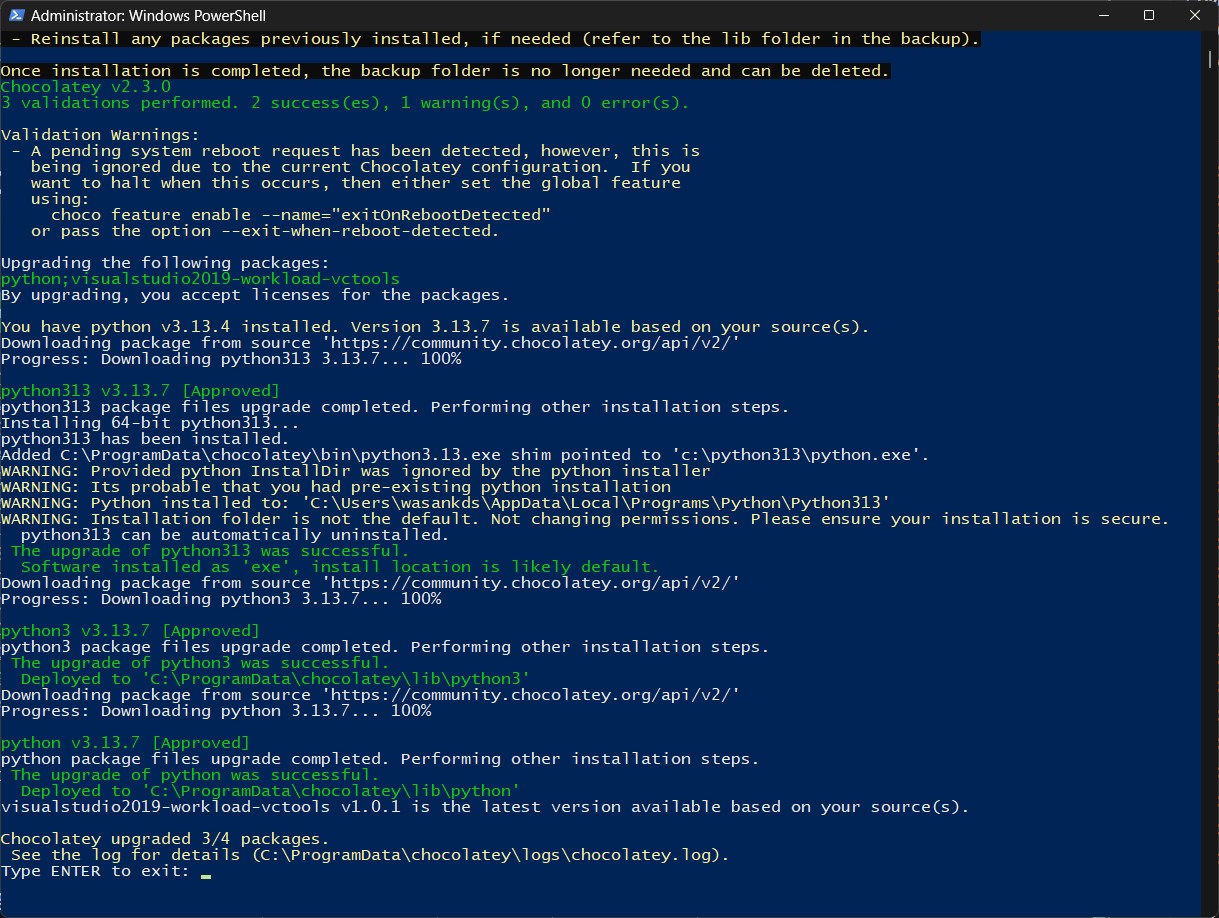Click the 'python313 v3.13.7 [Approved]' line
The height and width of the screenshot is (918, 1219).
click(x=140, y=391)
